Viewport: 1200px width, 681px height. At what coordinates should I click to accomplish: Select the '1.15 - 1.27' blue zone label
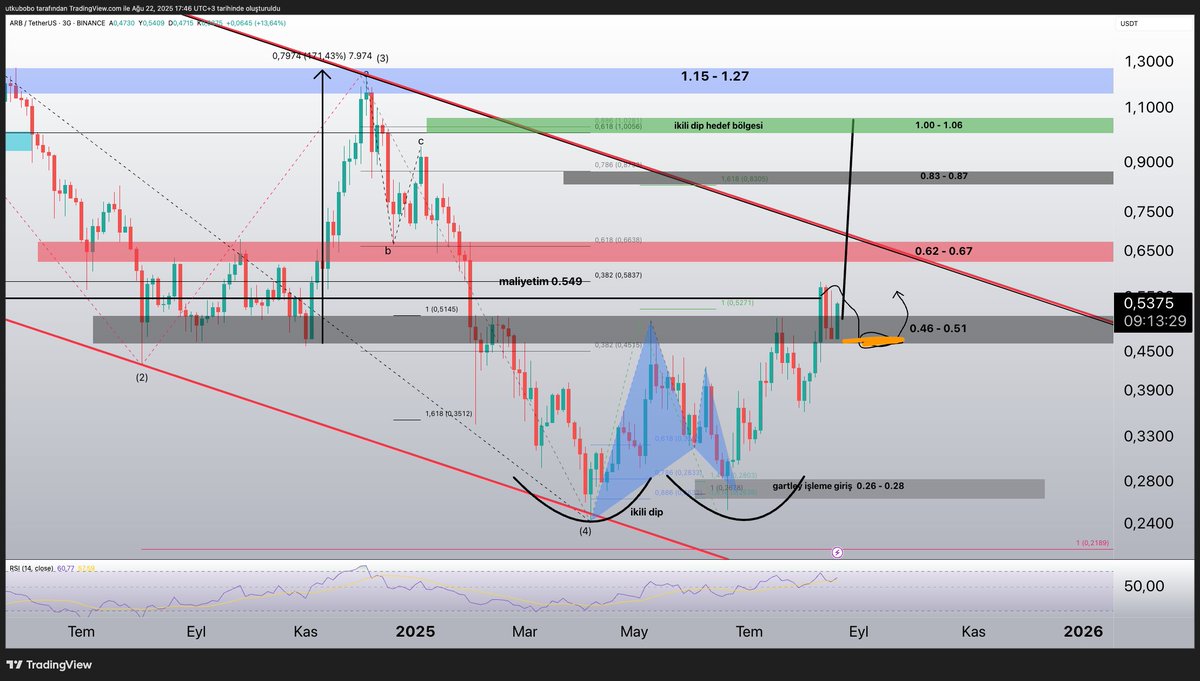715,76
